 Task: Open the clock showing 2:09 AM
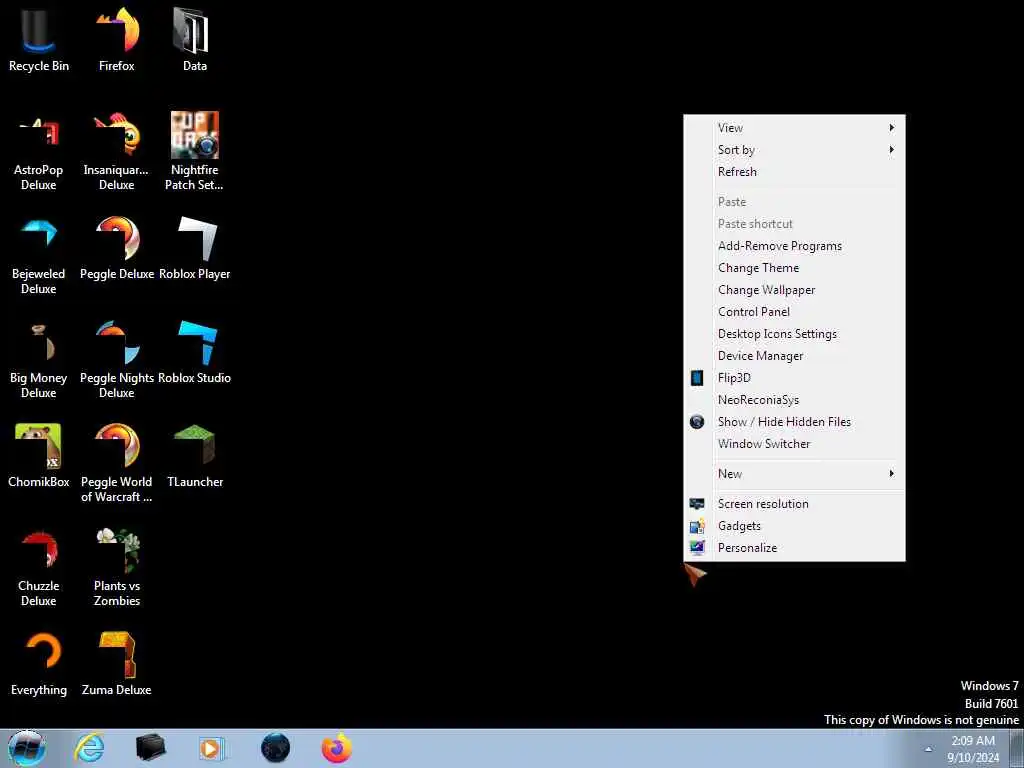pyautogui.click(x=973, y=749)
